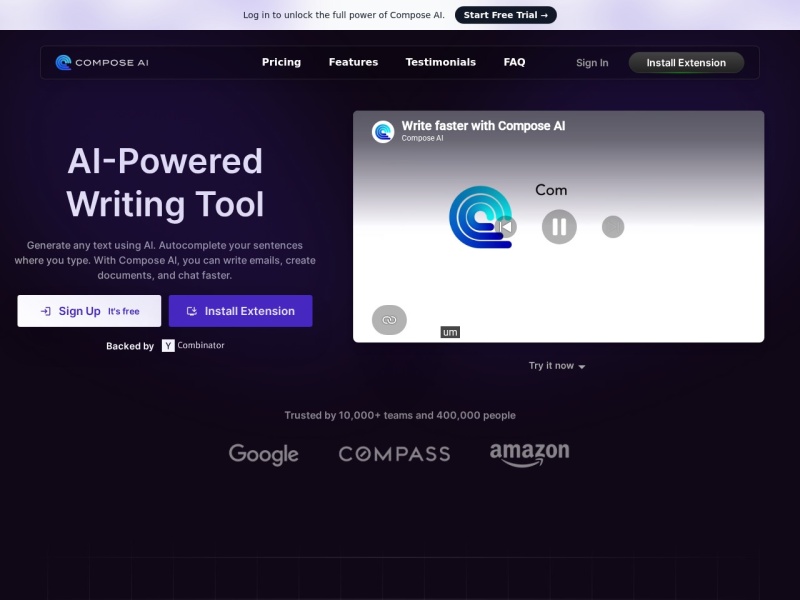Click the 'Compose AI' channel name under video title
The image size is (800, 600).
422,138
